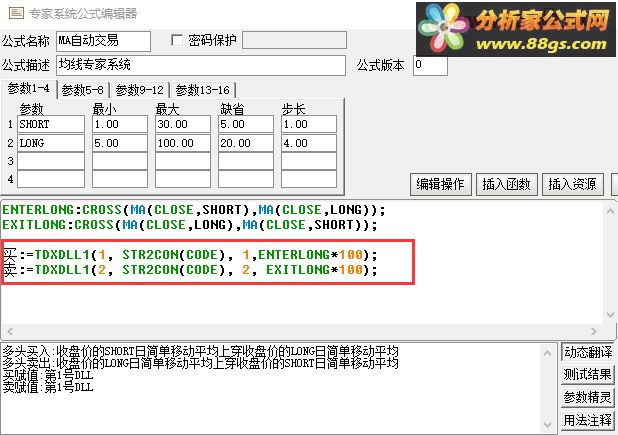Click the code editor scroll-down arrow

(x=610, y=315)
